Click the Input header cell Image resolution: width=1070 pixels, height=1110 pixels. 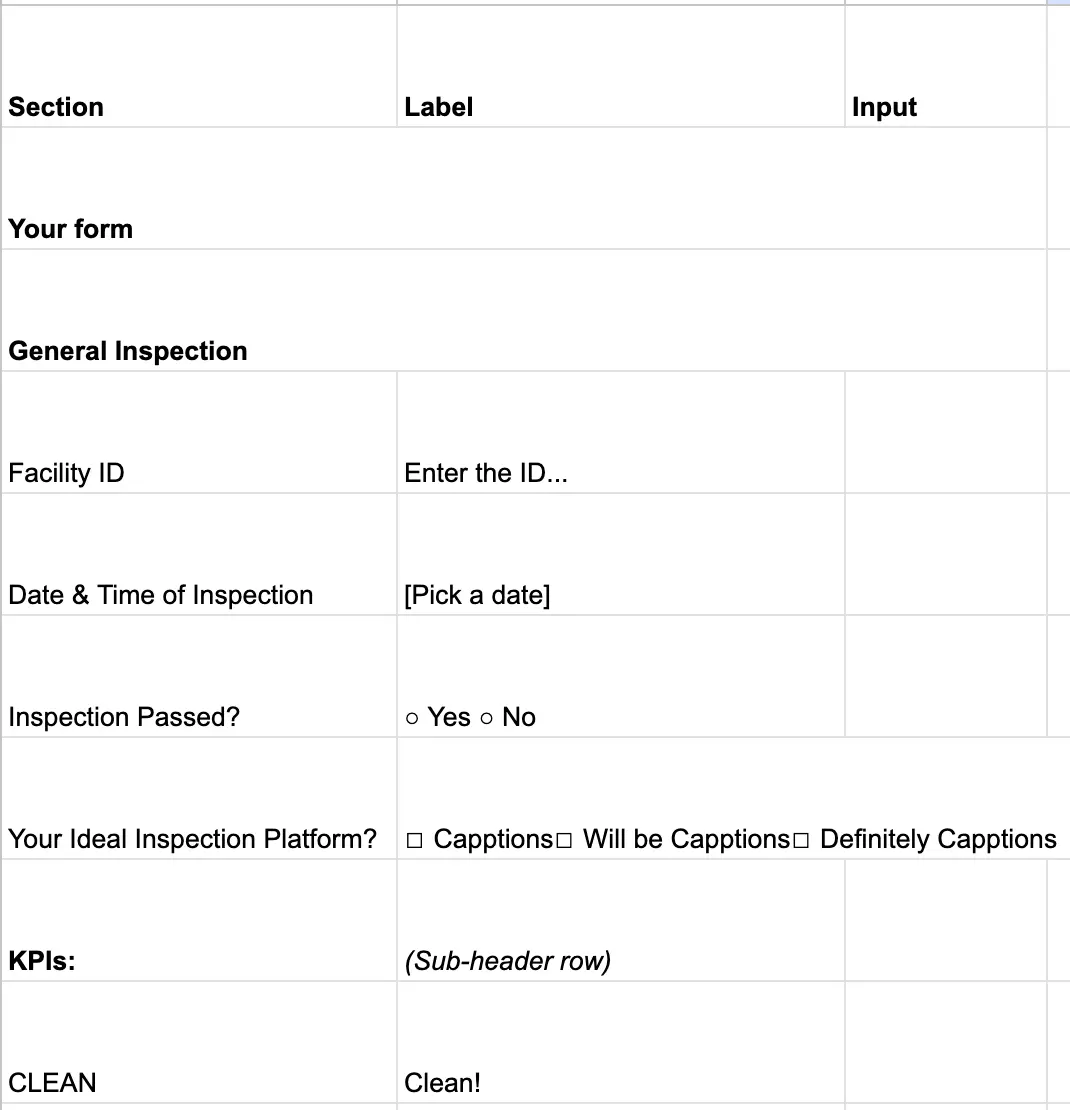pyautogui.click(x=946, y=67)
